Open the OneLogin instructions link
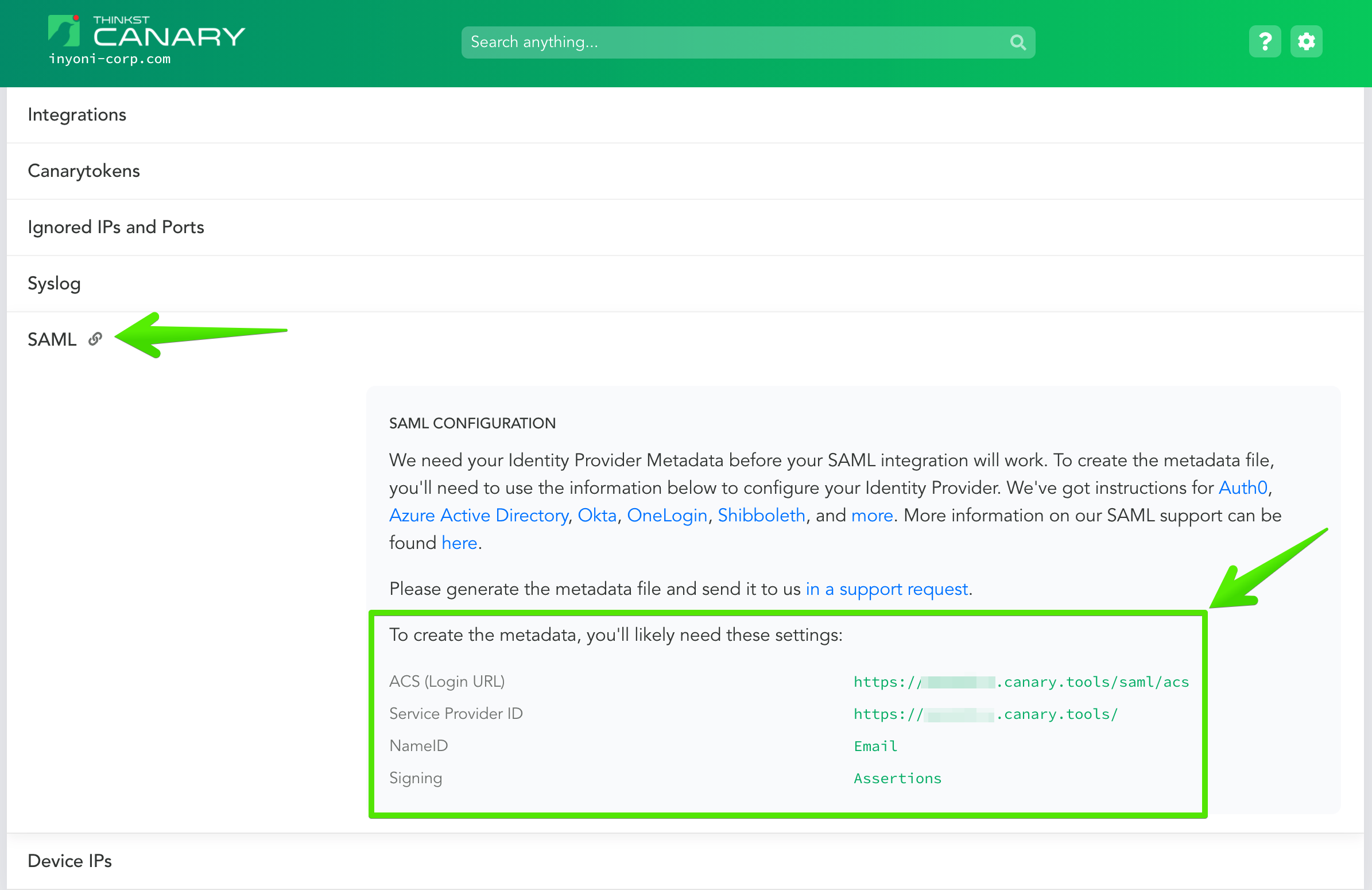This screenshot has height=890, width=1372. pos(667,515)
